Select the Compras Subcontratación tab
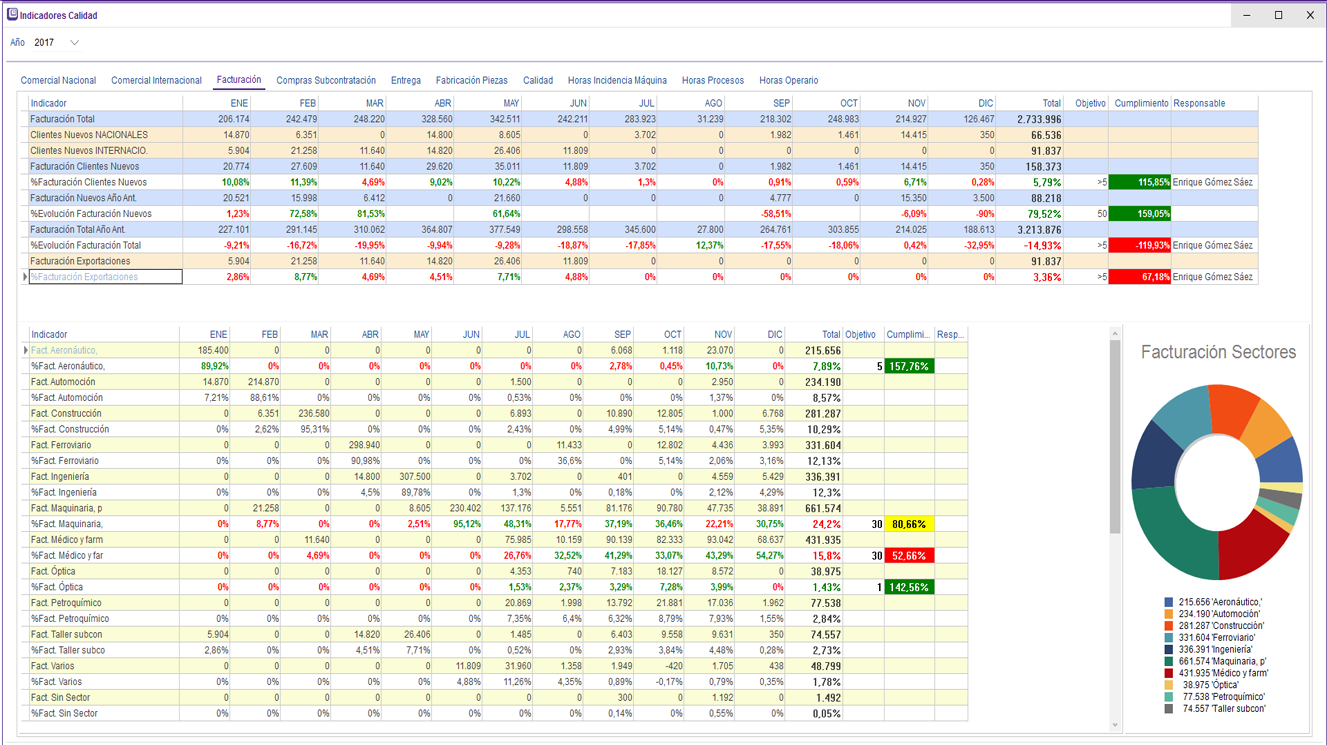1327x745 pixels. (x=326, y=81)
